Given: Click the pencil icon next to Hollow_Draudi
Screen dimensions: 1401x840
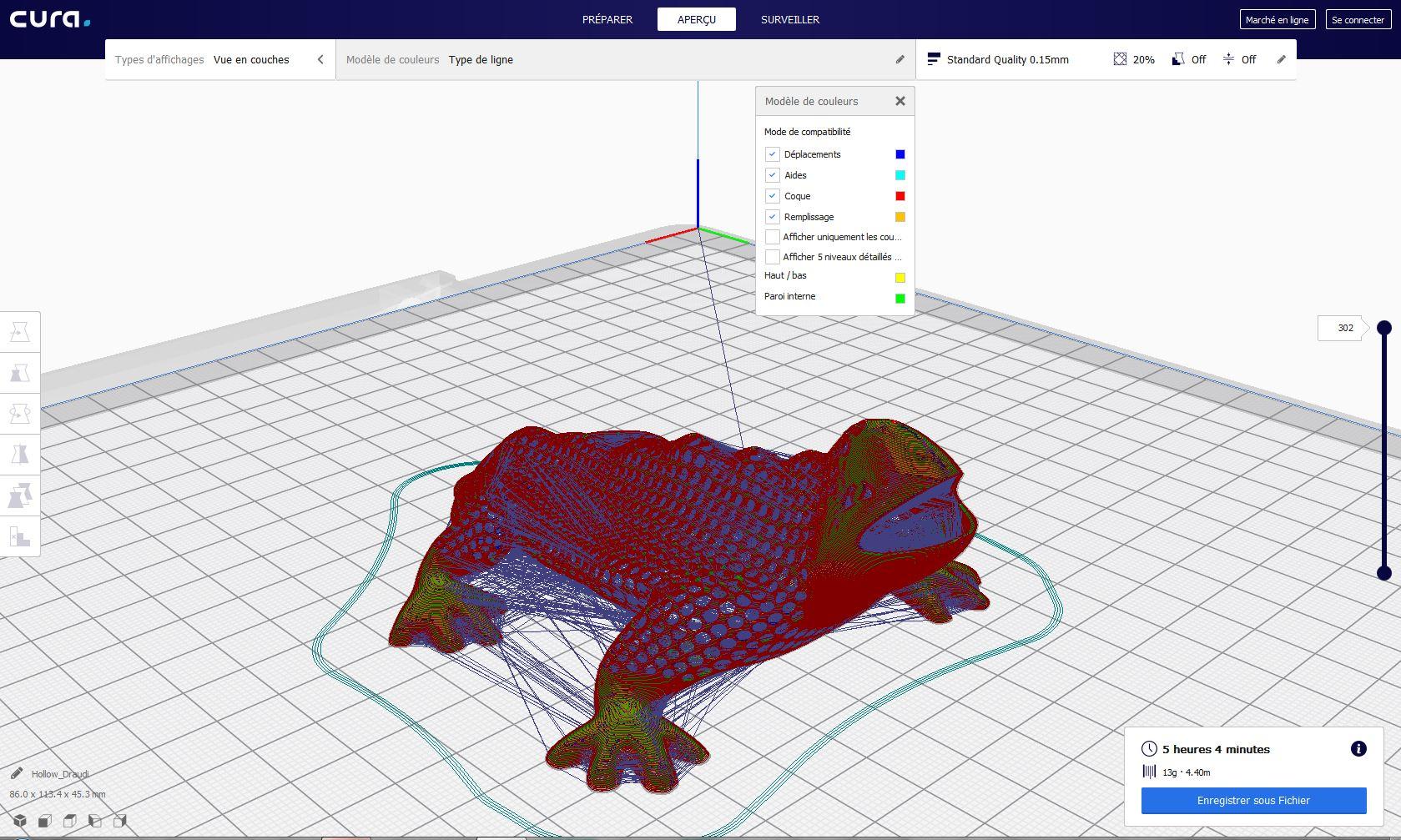Looking at the screenshot, I should [17, 773].
